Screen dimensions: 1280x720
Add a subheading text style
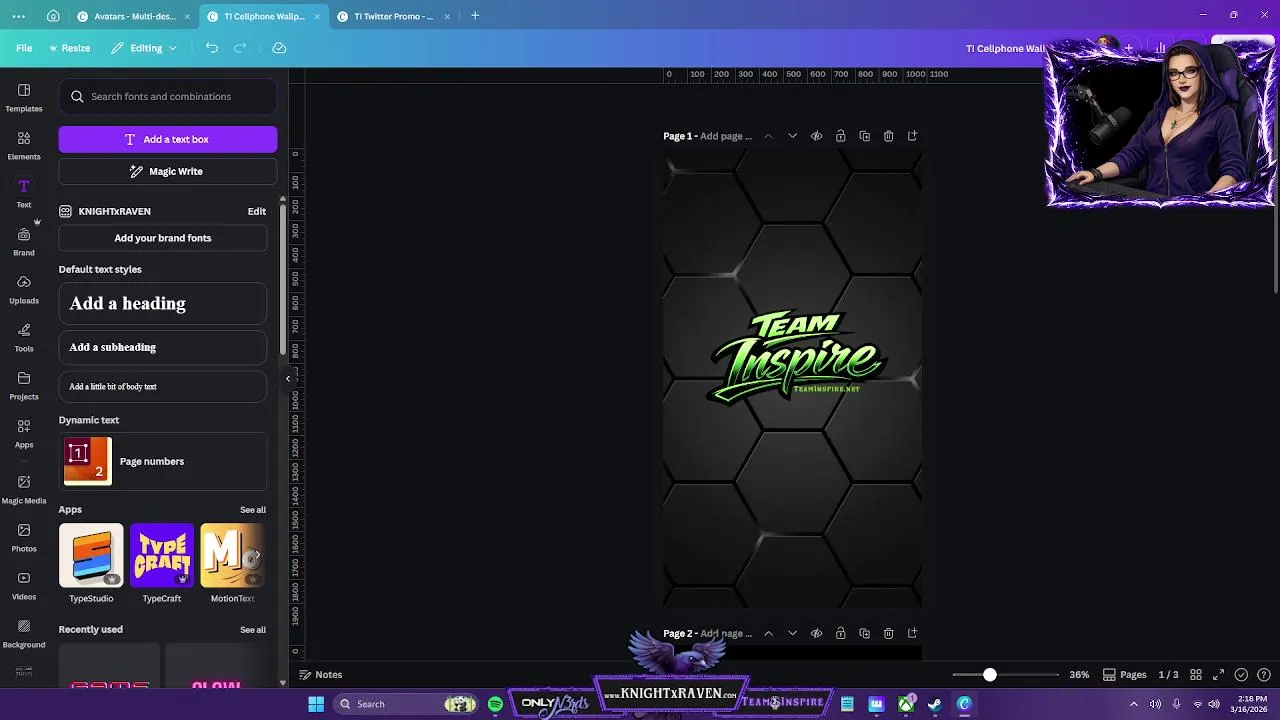163,347
